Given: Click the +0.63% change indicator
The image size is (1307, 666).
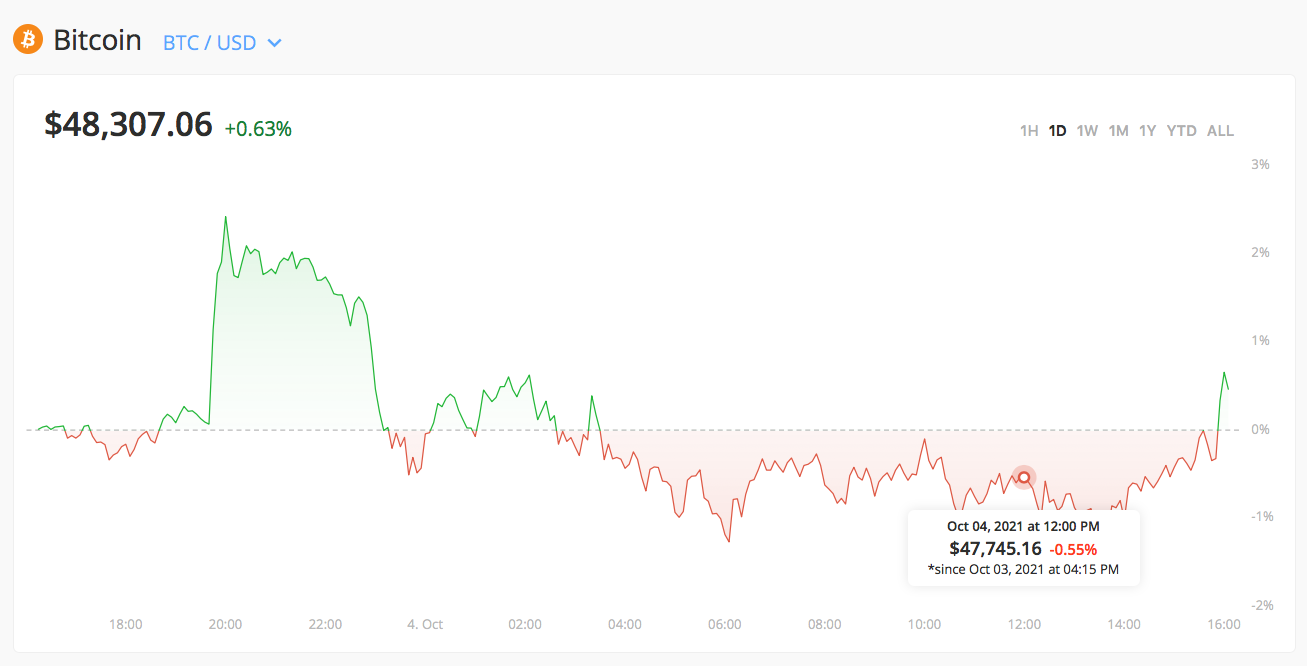Looking at the screenshot, I should (x=258, y=129).
